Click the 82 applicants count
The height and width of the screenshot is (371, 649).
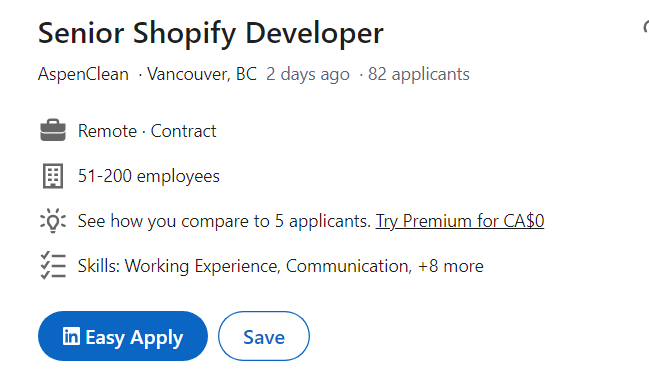[419, 75]
